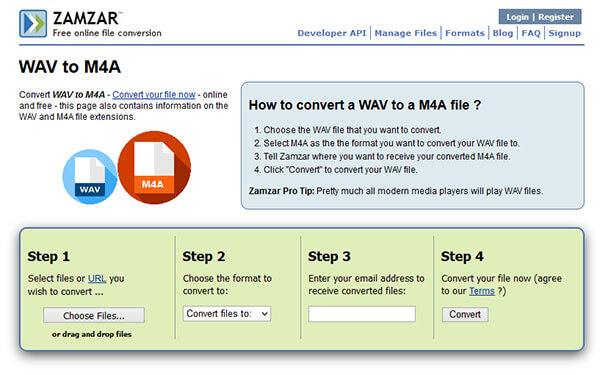The height and width of the screenshot is (375, 600).
Task: Go to Signup page
Action: click(x=564, y=33)
